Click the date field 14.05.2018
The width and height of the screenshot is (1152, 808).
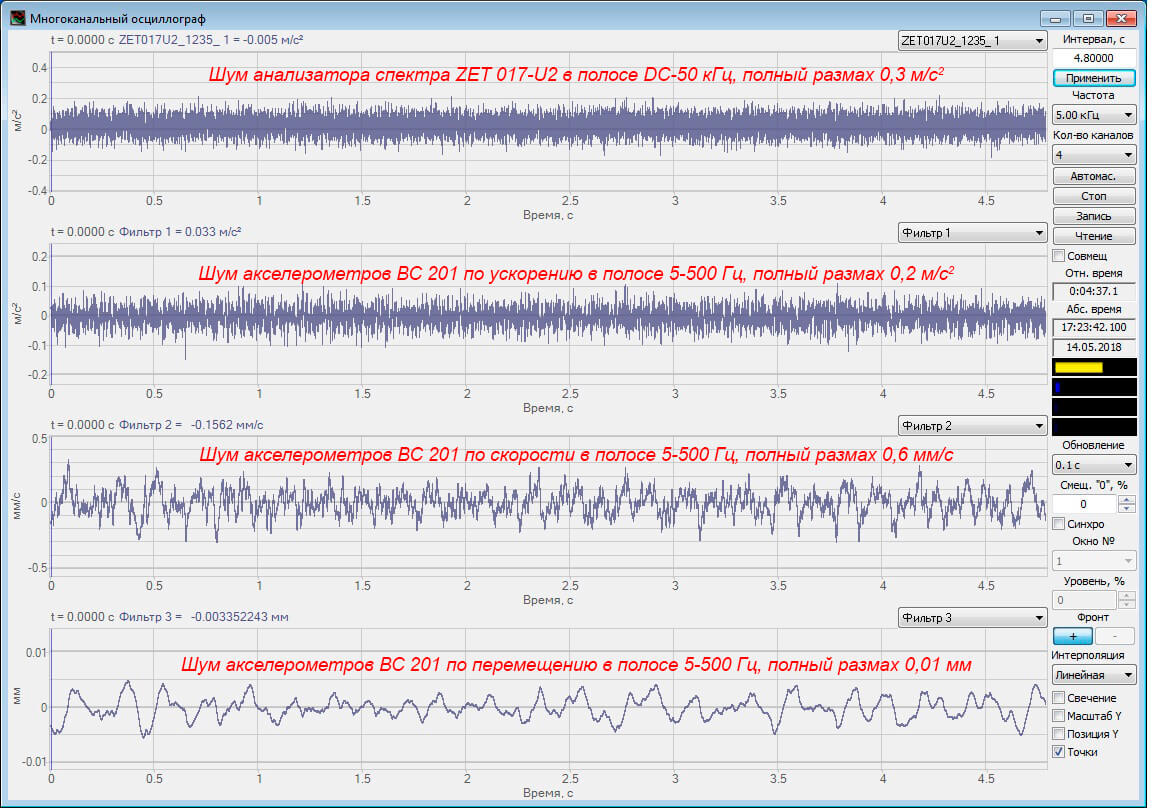click(x=1094, y=347)
